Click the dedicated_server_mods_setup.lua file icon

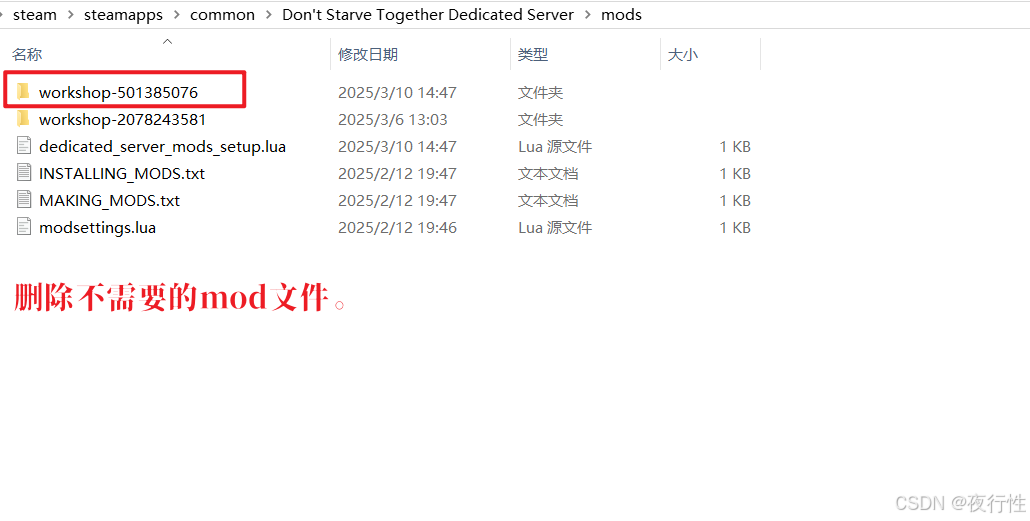(x=24, y=146)
